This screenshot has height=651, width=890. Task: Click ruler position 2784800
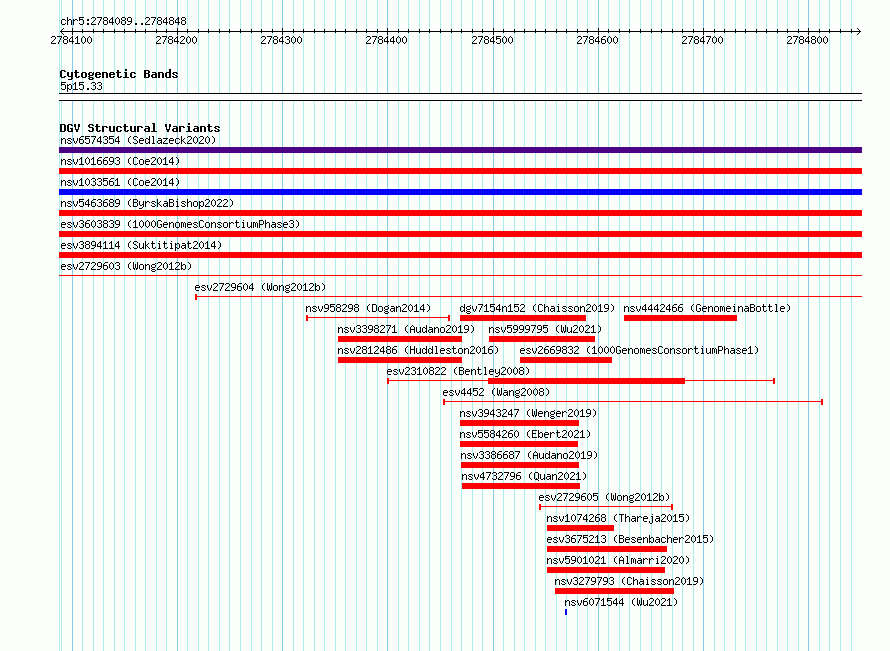click(807, 40)
